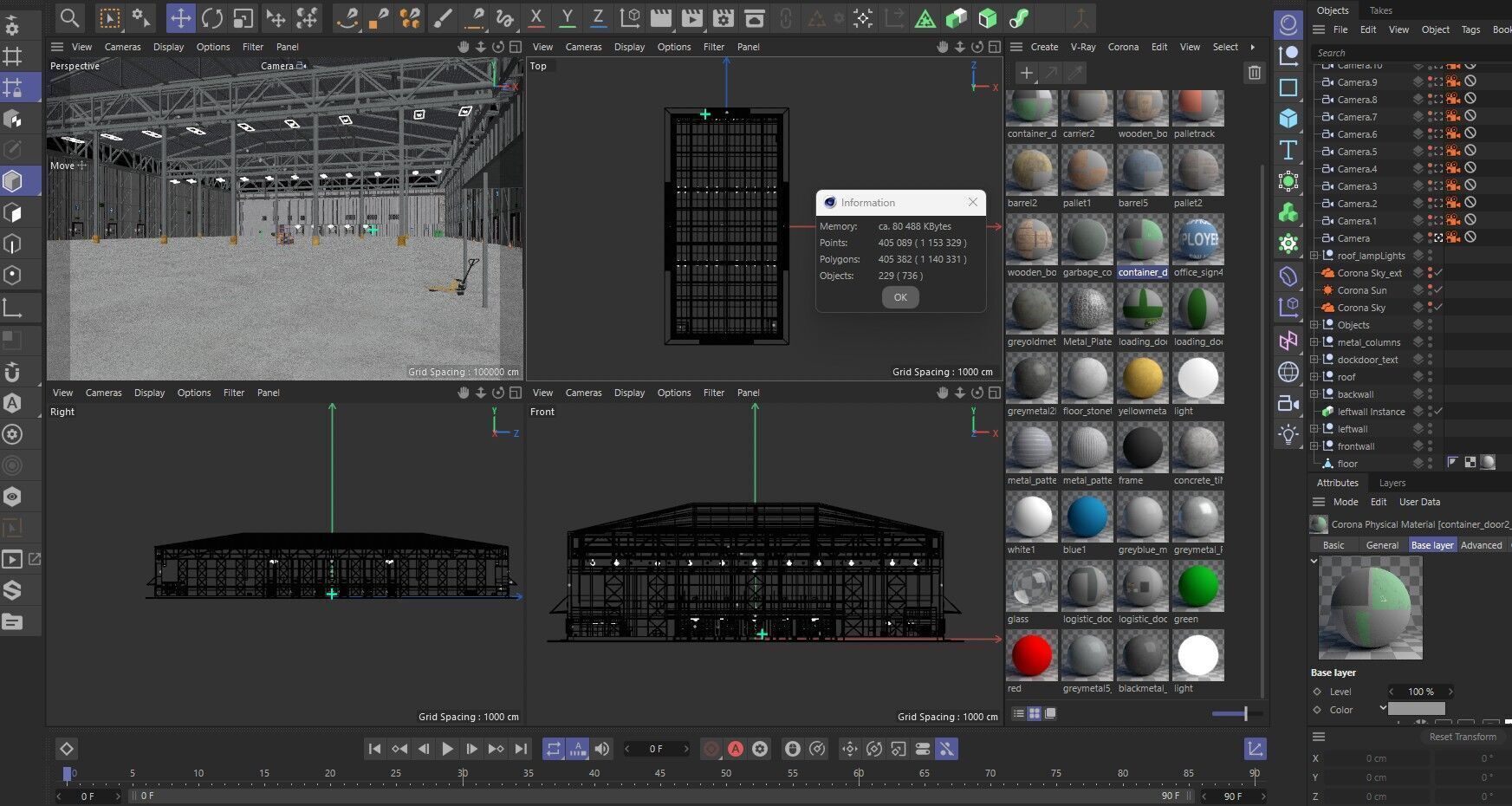Delete material with trash can icon
The width and height of the screenshot is (1512, 806).
(x=1254, y=73)
